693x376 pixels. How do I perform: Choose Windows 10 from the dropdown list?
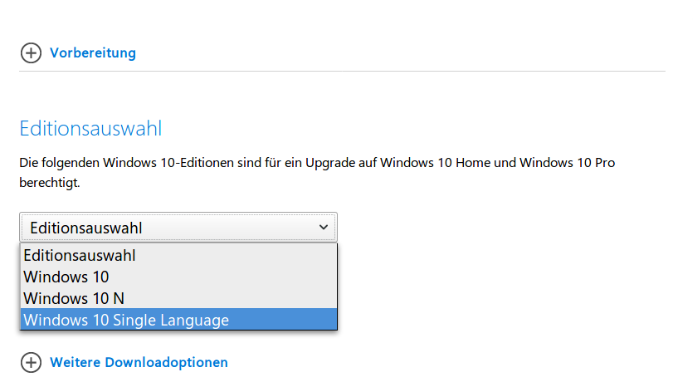[179, 277]
